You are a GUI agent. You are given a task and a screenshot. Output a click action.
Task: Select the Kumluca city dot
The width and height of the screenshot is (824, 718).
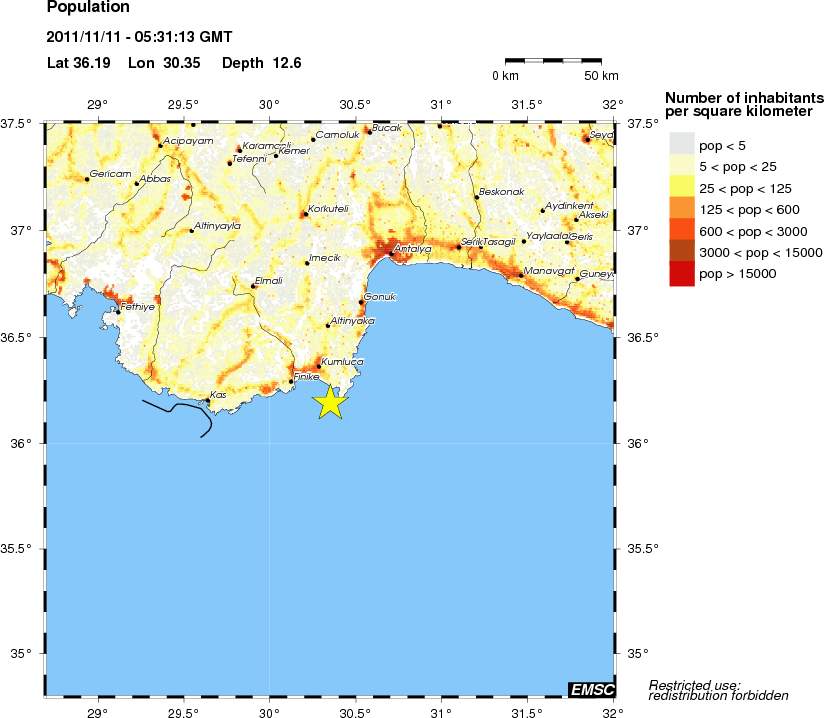(x=319, y=366)
